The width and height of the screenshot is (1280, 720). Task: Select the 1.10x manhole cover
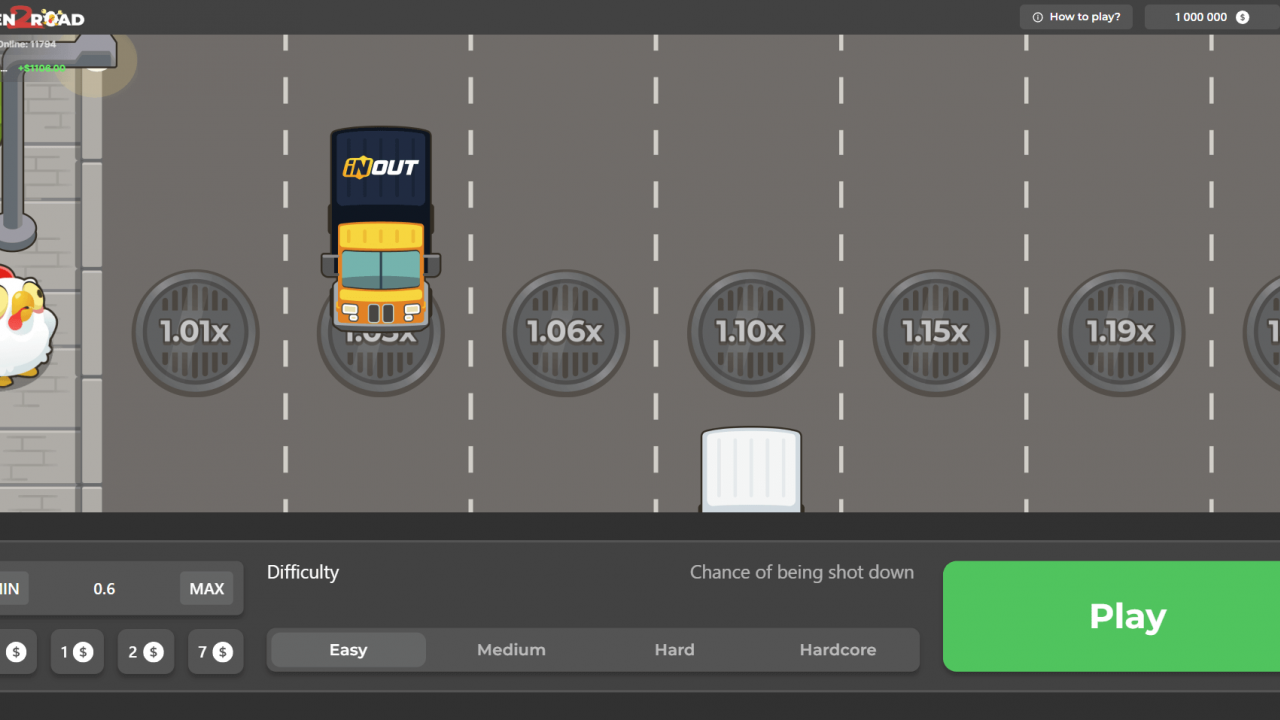coord(750,332)
